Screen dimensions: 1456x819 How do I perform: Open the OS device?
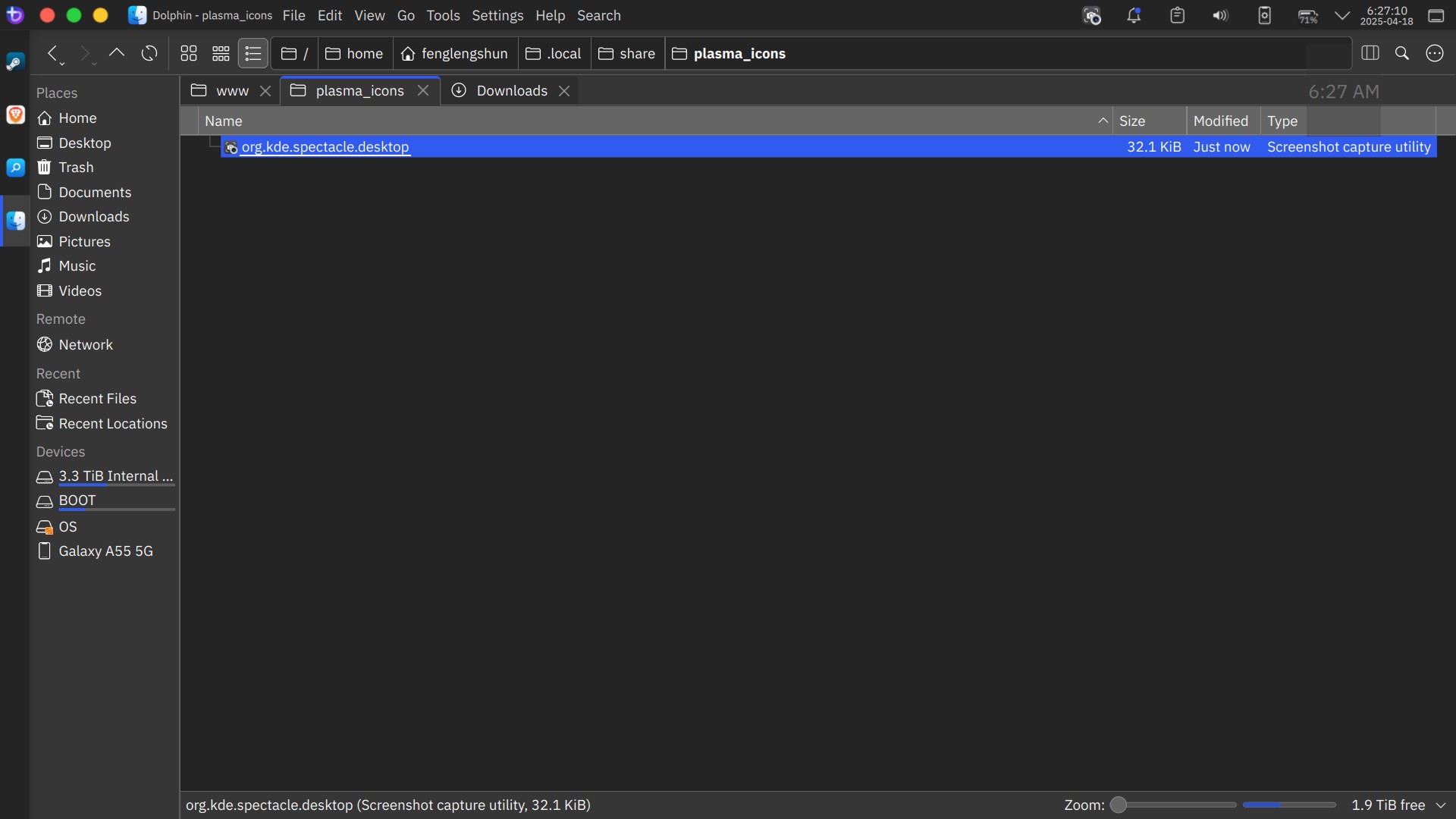click(104, 527)
